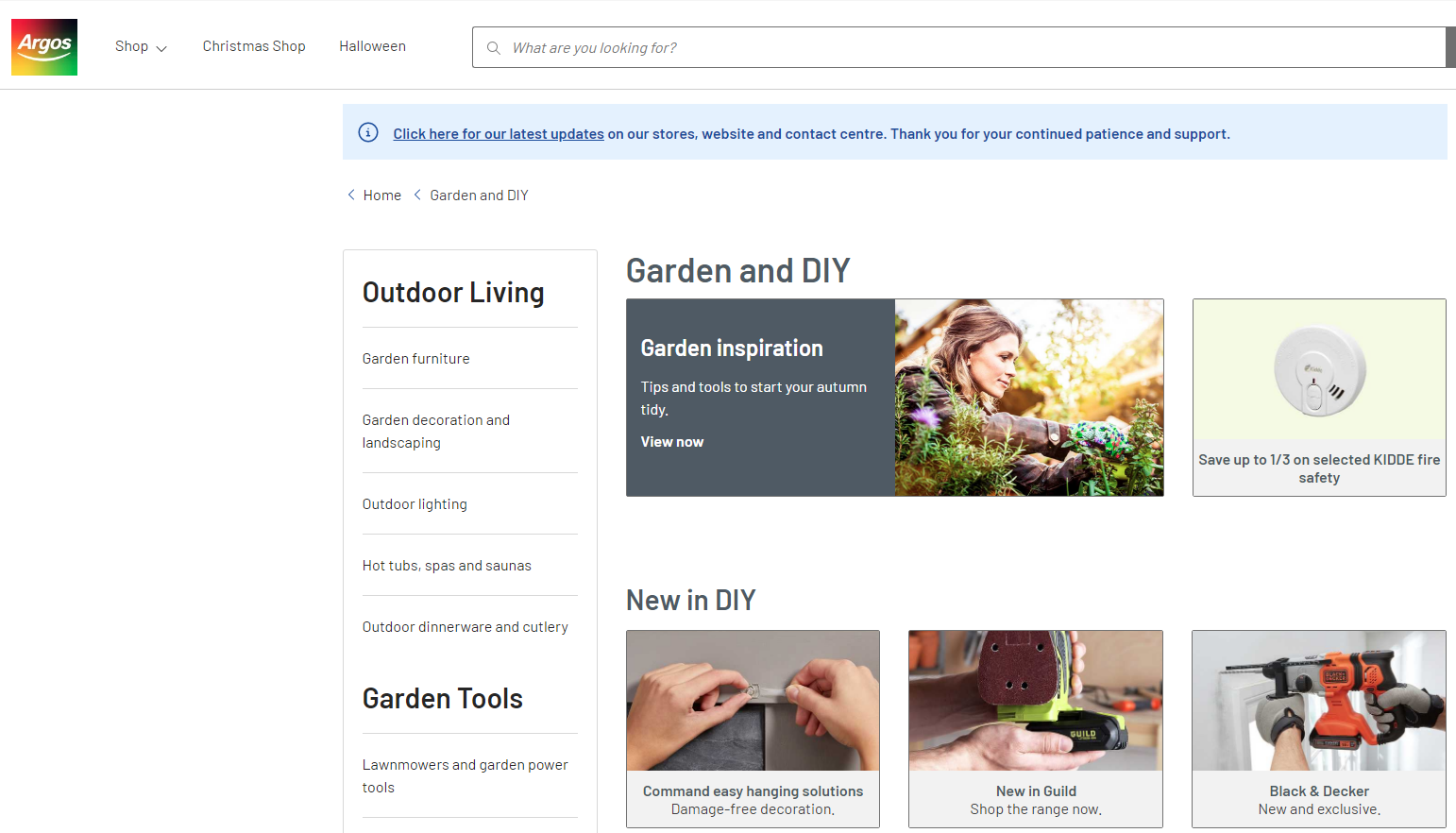This screenshot has height=833, width=1456.
Task: Open the Black & Decker tile
Action: 1318,729
